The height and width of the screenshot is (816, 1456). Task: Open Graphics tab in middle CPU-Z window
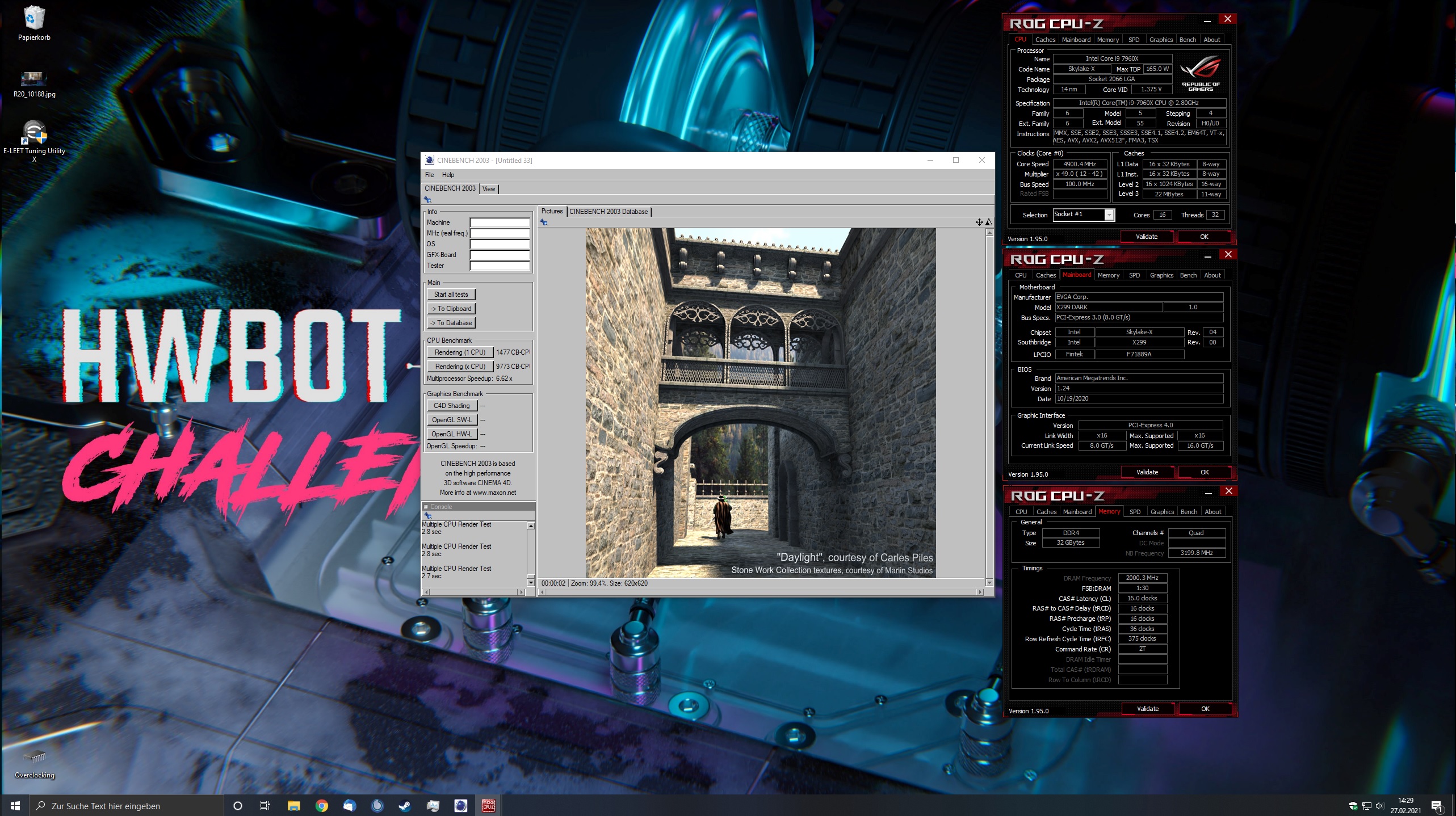coord(1161,275)
